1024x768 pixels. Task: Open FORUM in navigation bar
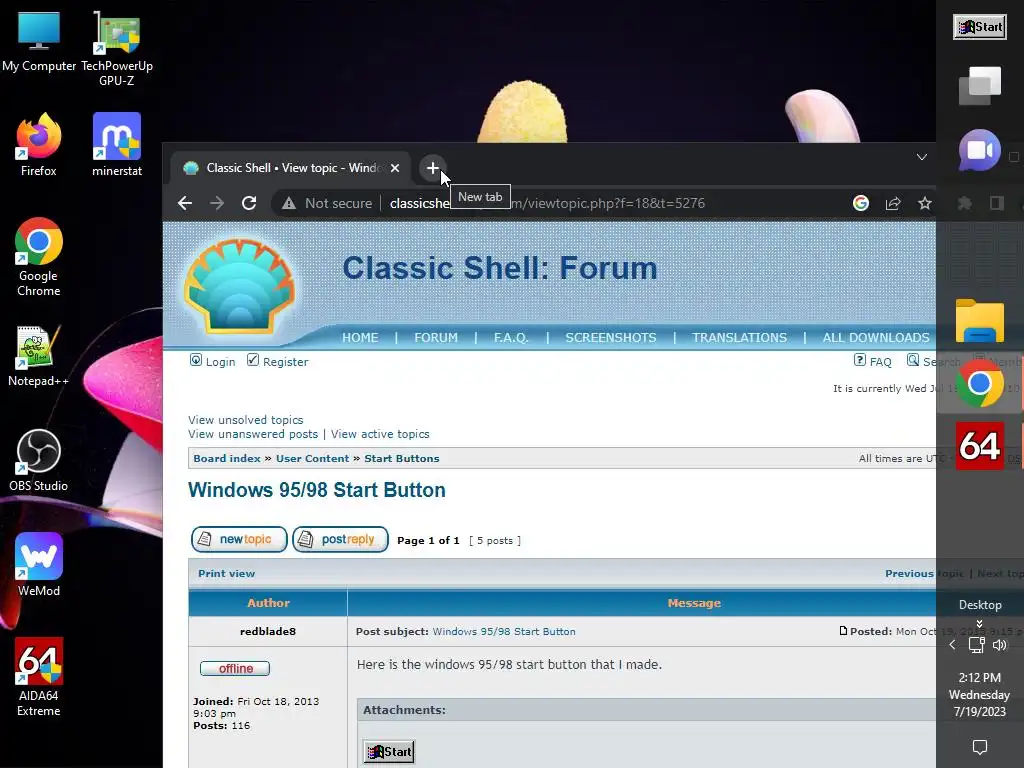[x=436, y=338]
